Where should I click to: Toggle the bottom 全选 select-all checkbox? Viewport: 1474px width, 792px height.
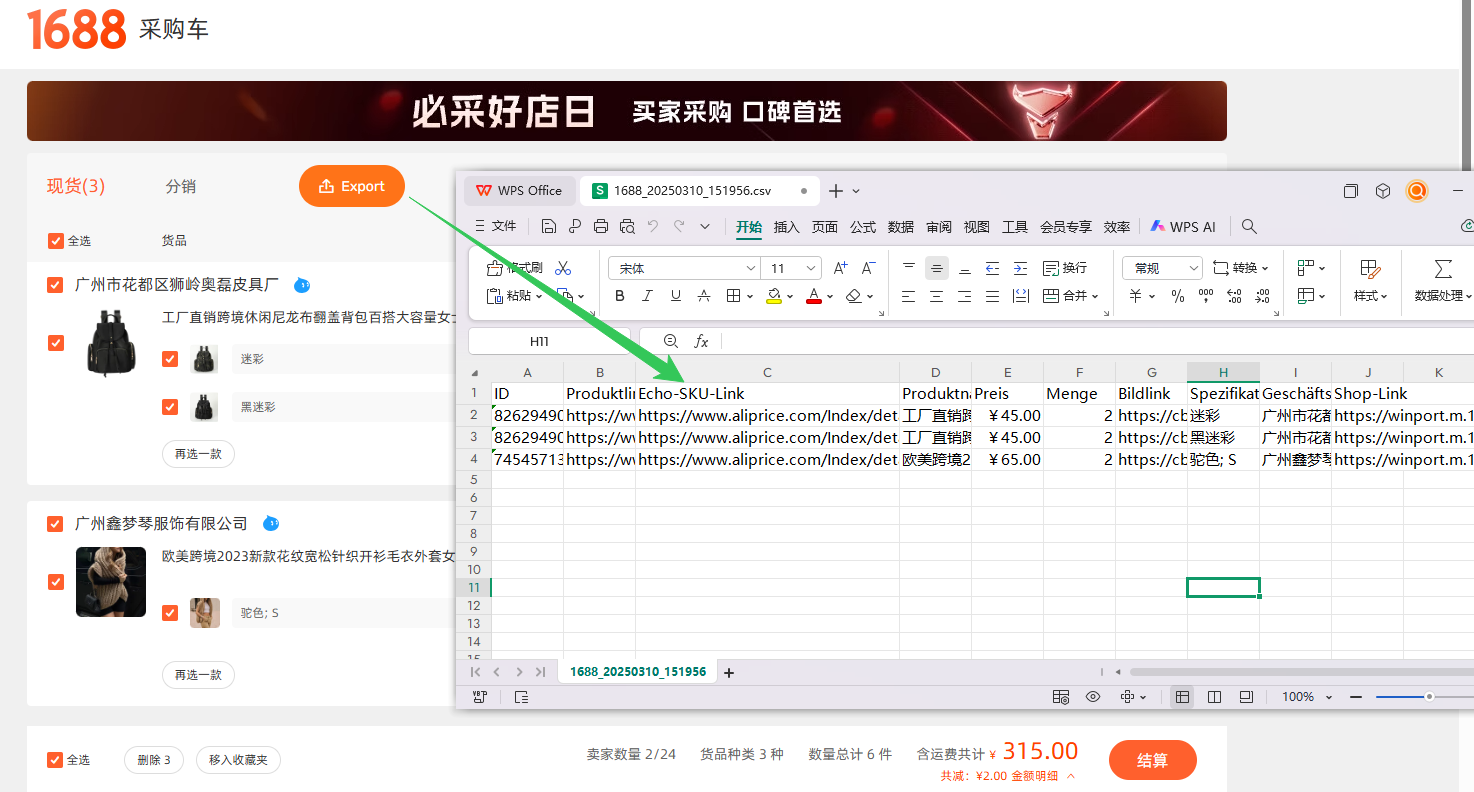pyautogui.click(x=56, y=760)
